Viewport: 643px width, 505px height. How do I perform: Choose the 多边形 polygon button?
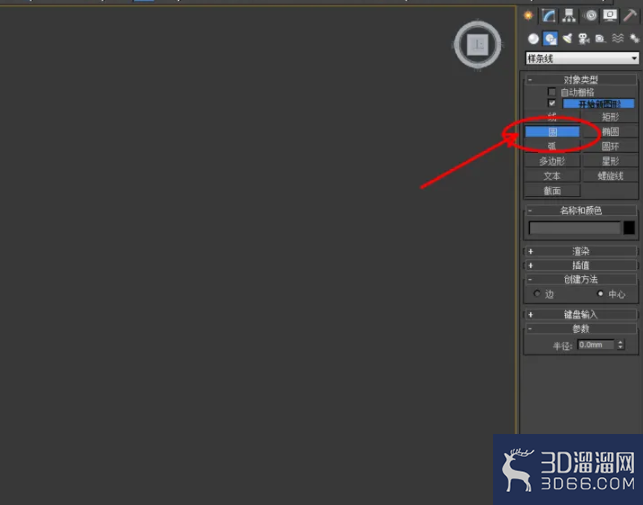click(x=552, y=161)
